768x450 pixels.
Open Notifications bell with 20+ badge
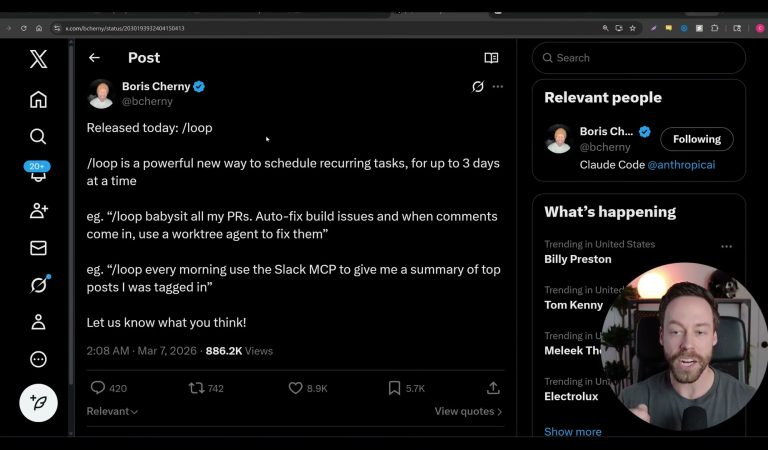tap(38, 174)
